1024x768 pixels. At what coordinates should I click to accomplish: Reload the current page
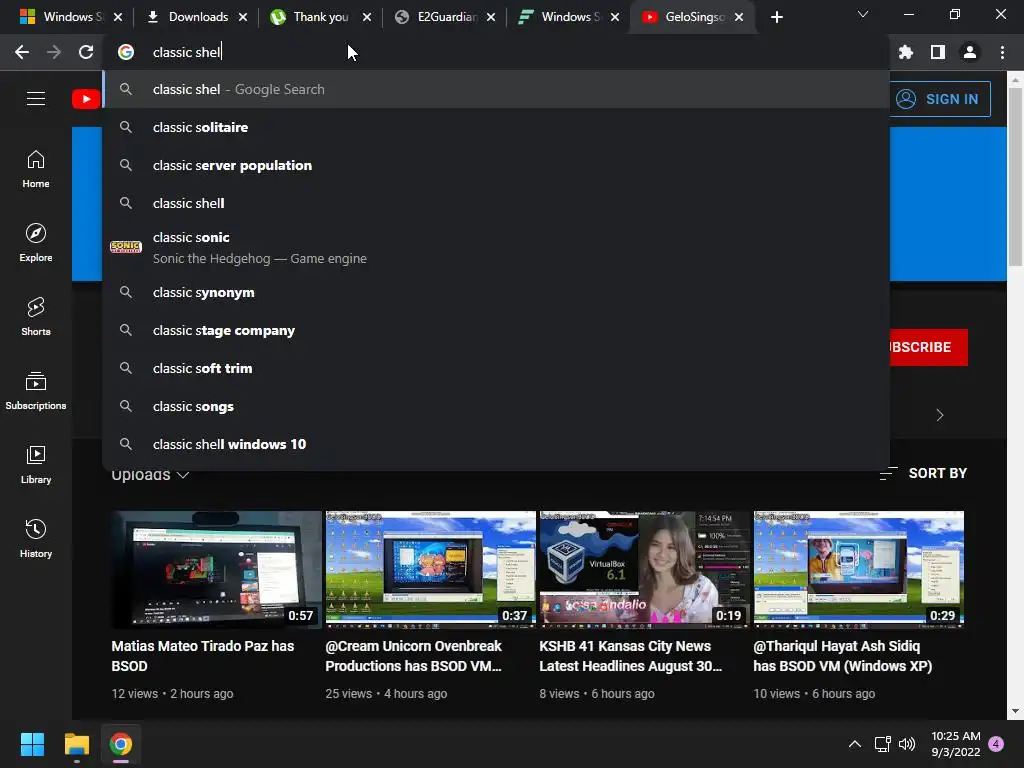pos(86,52)
